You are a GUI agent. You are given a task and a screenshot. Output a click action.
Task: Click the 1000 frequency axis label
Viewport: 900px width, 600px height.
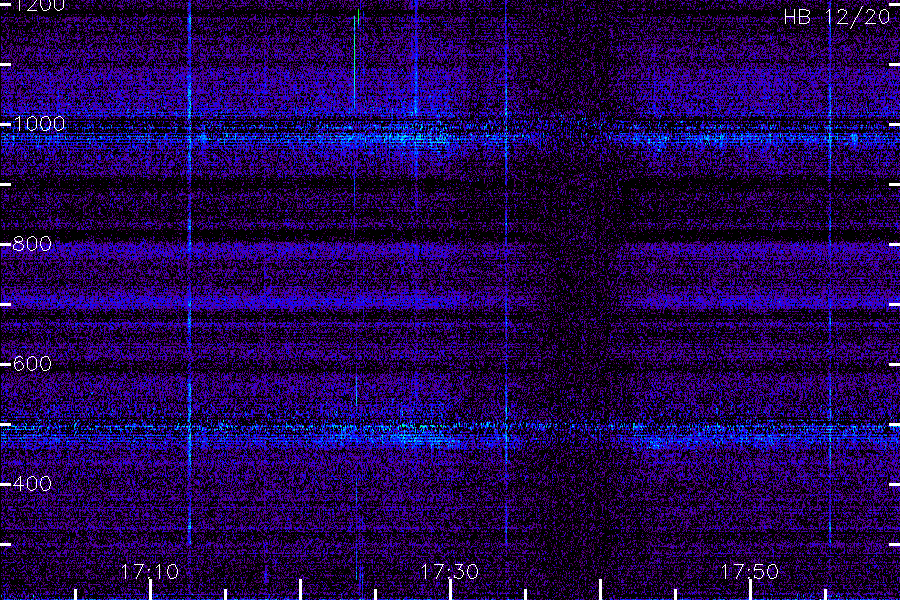(x=38, y=124)
